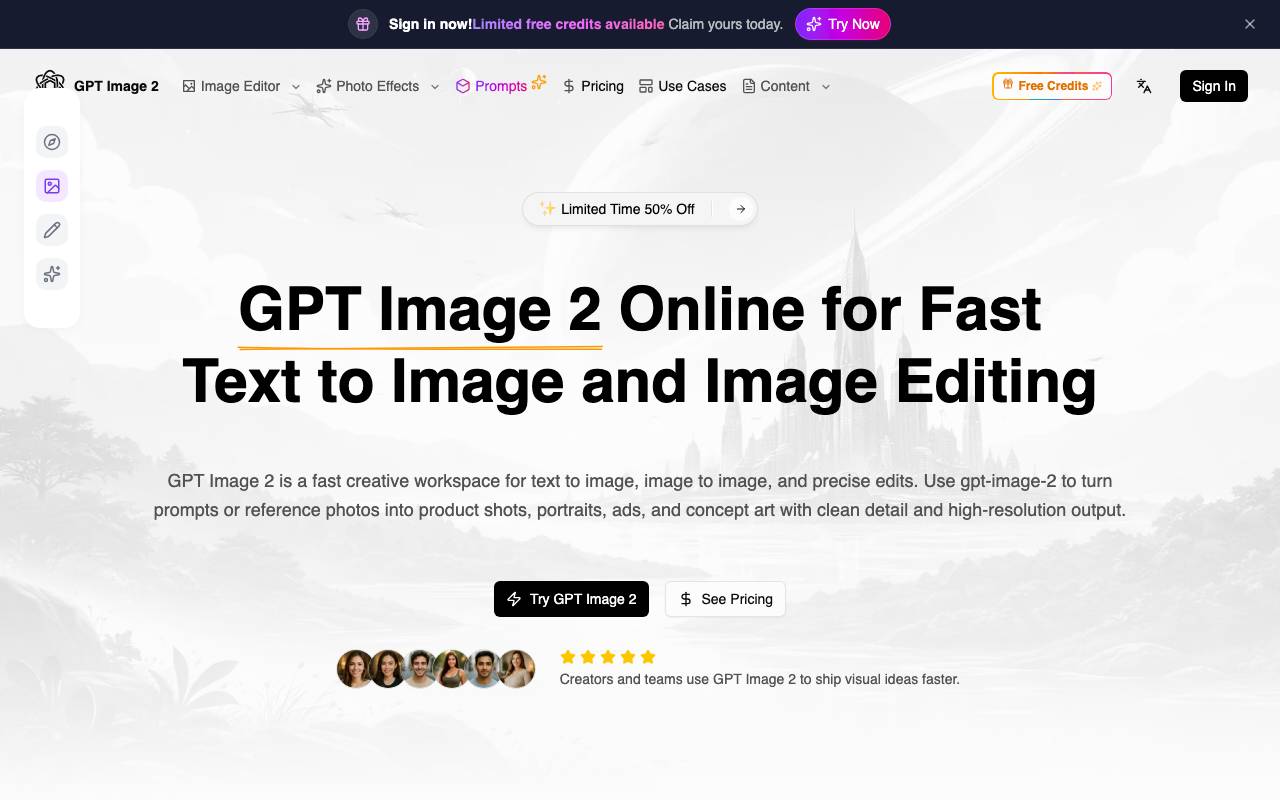Expand the Photo Effects menu
Image resolution: width=1280 pixels, height=800 pixels.
(378, 86)
